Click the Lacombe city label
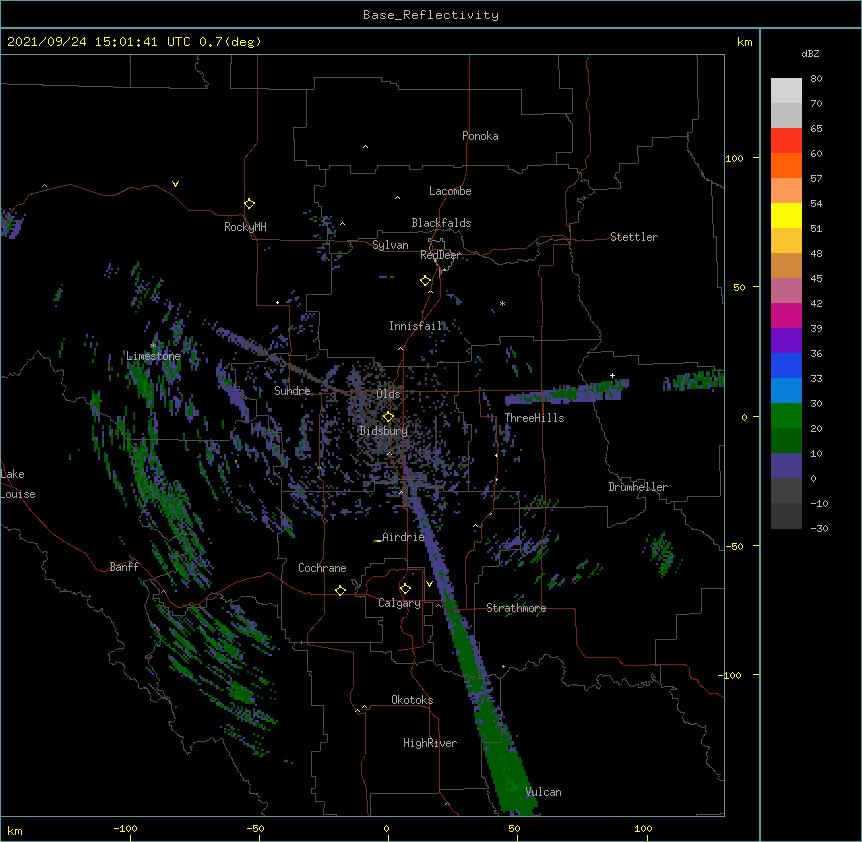 pos(450,191)
